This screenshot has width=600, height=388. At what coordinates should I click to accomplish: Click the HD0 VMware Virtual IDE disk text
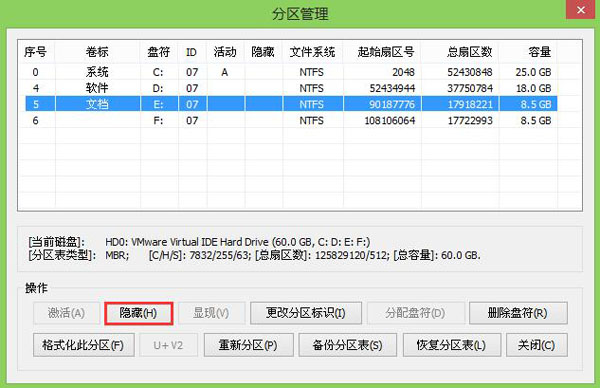[x=237, y=242]
